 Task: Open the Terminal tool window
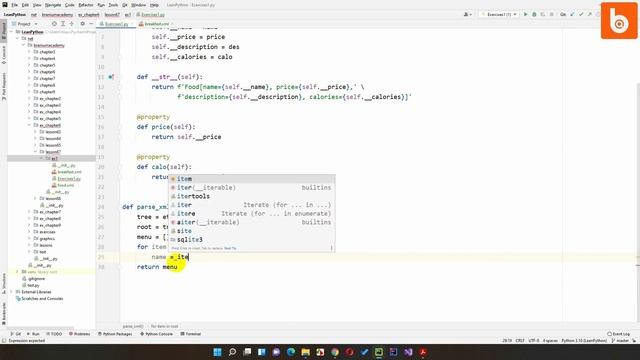pyautogui.click(x=191, y=334)
